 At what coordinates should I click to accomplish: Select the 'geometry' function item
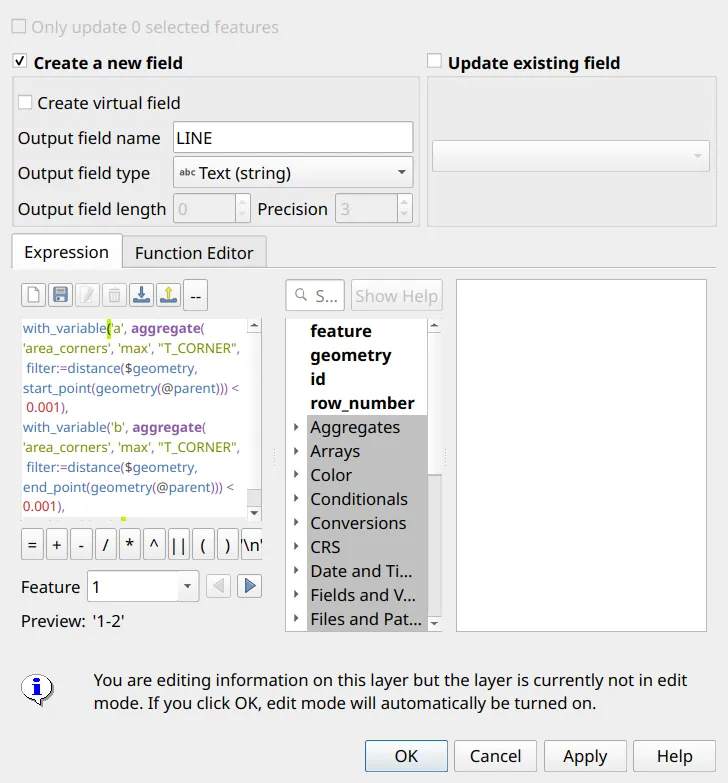(351, 355)
